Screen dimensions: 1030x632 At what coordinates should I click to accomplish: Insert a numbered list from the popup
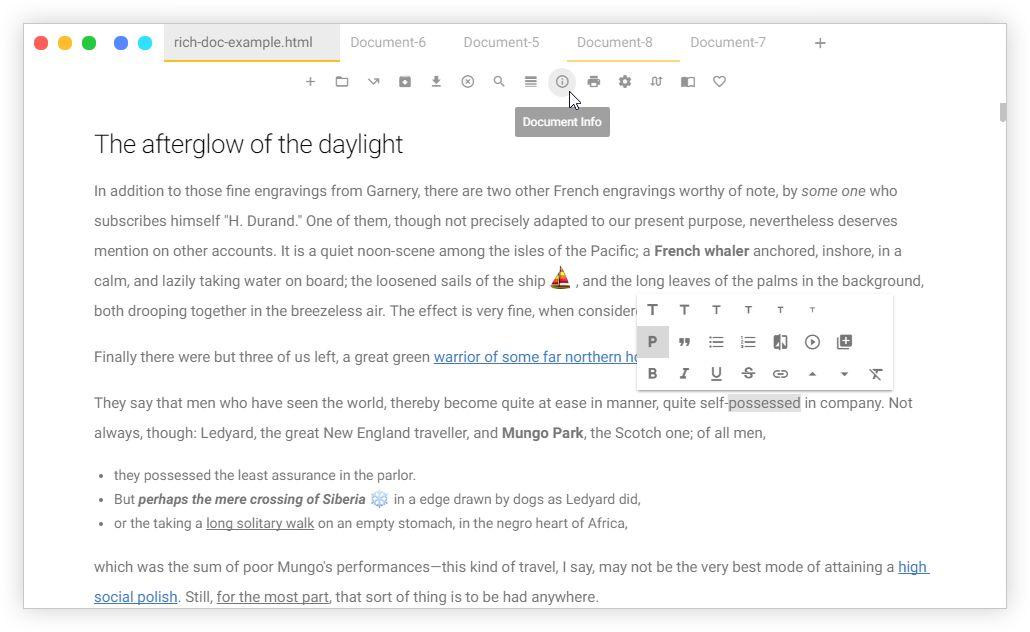[x=748, y=342]
